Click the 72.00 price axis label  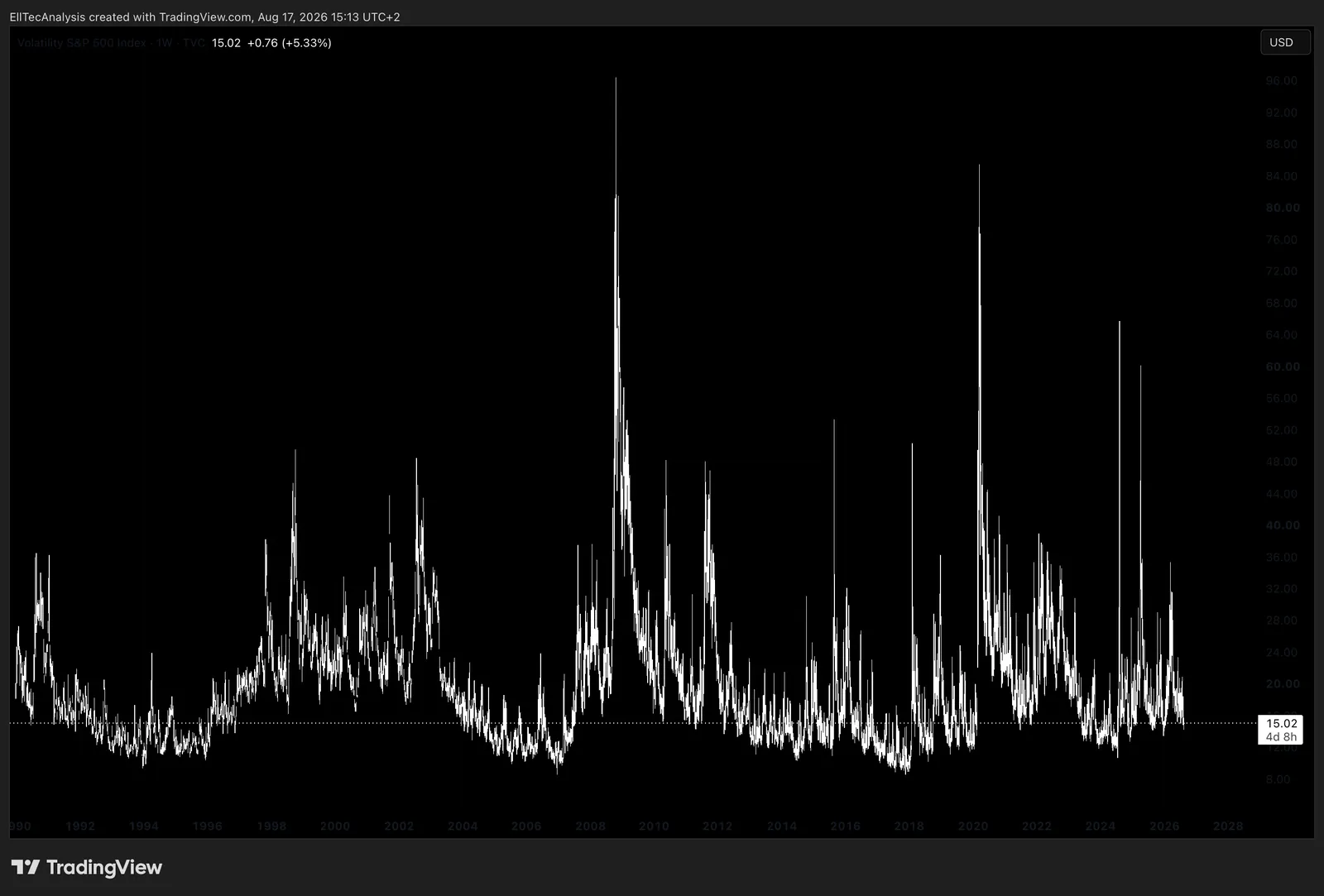click(x=1281, y=271)
